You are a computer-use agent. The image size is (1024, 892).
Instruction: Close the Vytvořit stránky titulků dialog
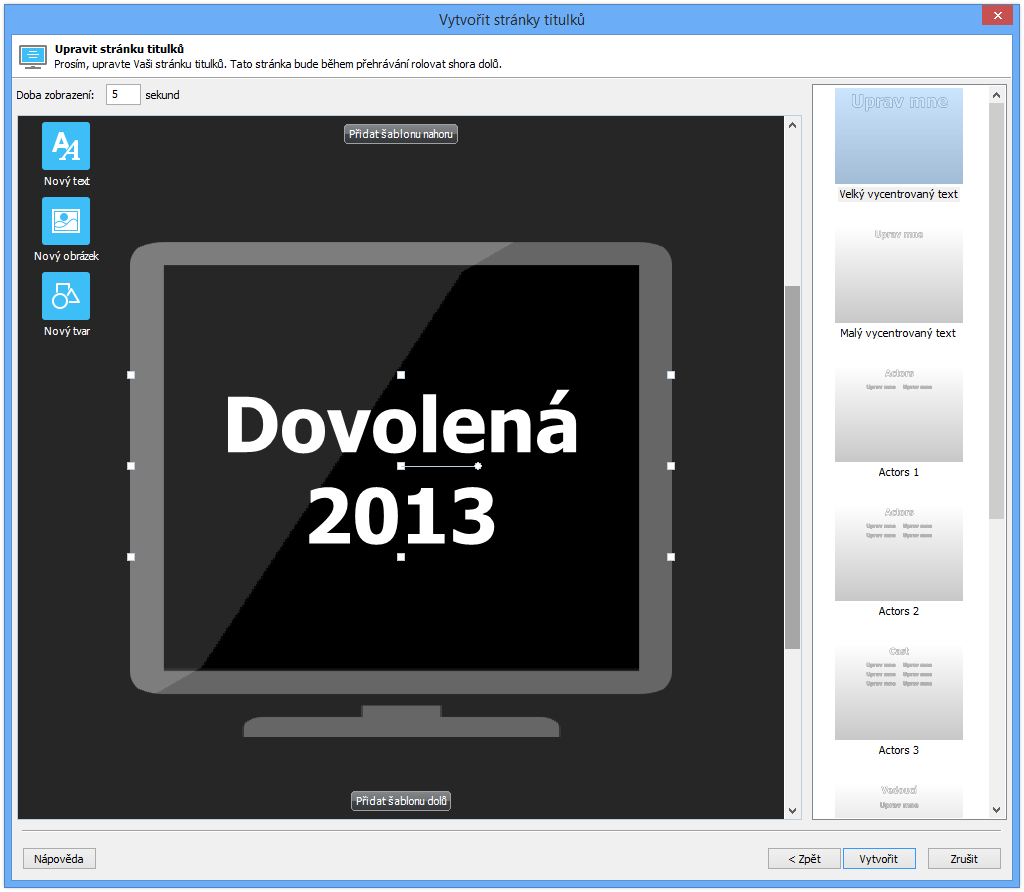click(x=997, y=15)
